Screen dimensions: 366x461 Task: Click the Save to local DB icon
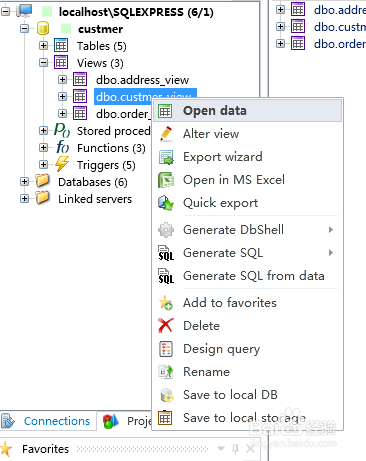click(x=167, y=395)
